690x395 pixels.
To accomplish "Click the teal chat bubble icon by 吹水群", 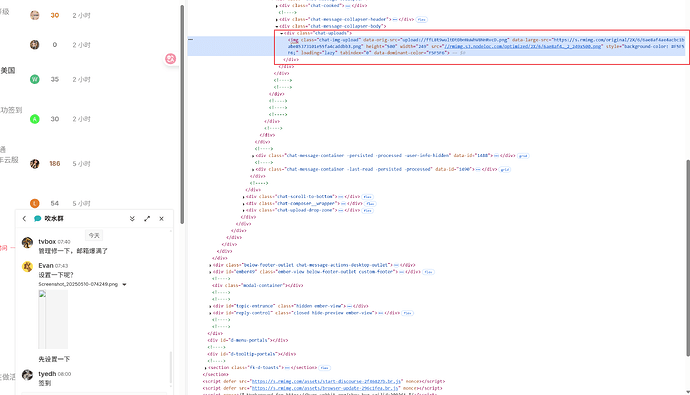I will pos(38,219).
